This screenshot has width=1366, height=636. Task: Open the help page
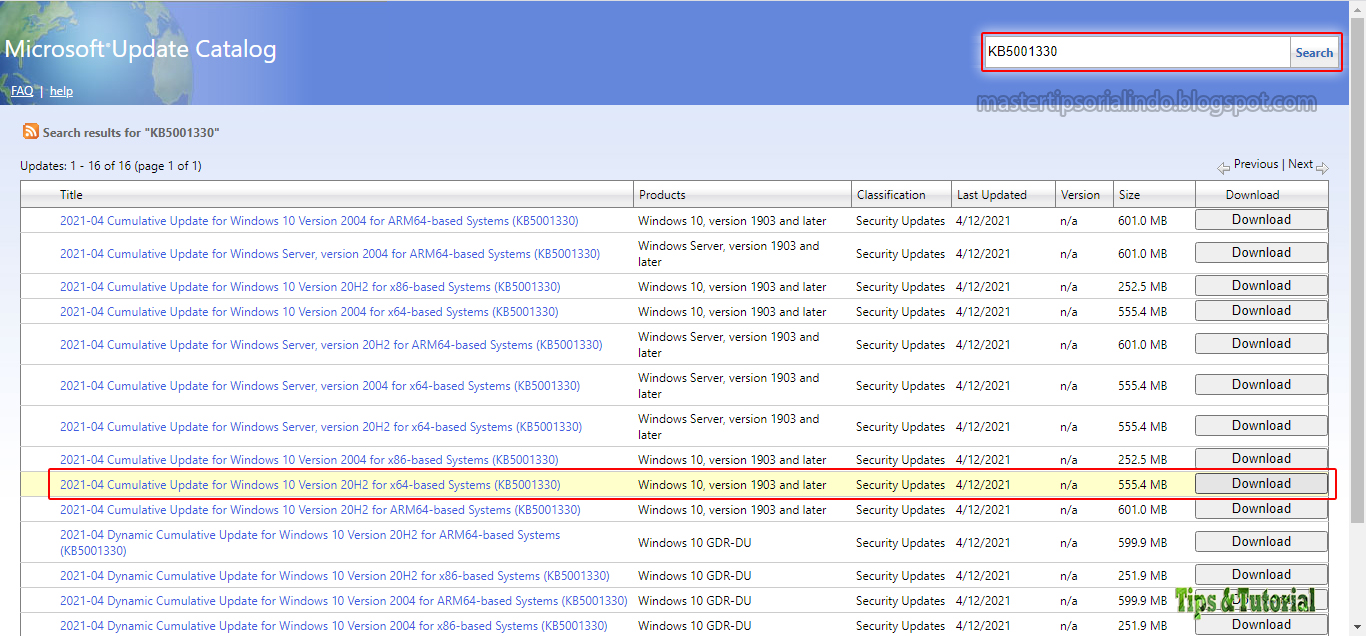(61, 90)
